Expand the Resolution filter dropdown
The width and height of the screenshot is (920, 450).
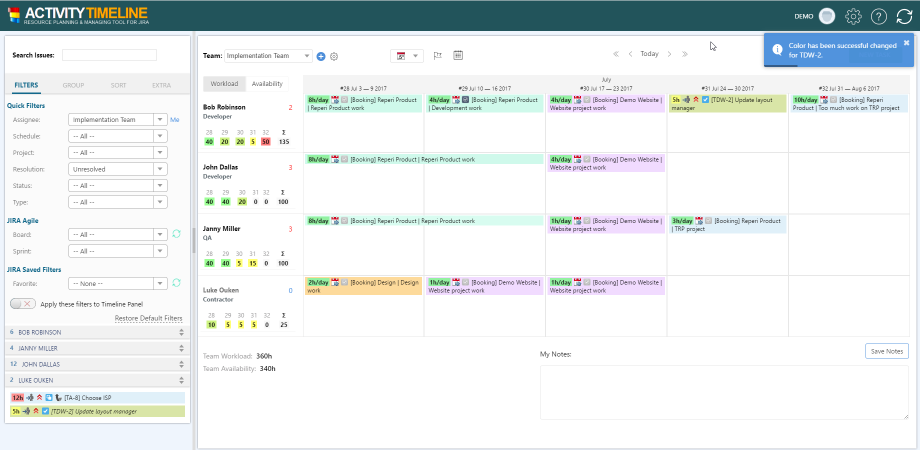pyautogui.click(x=160, y=170)
